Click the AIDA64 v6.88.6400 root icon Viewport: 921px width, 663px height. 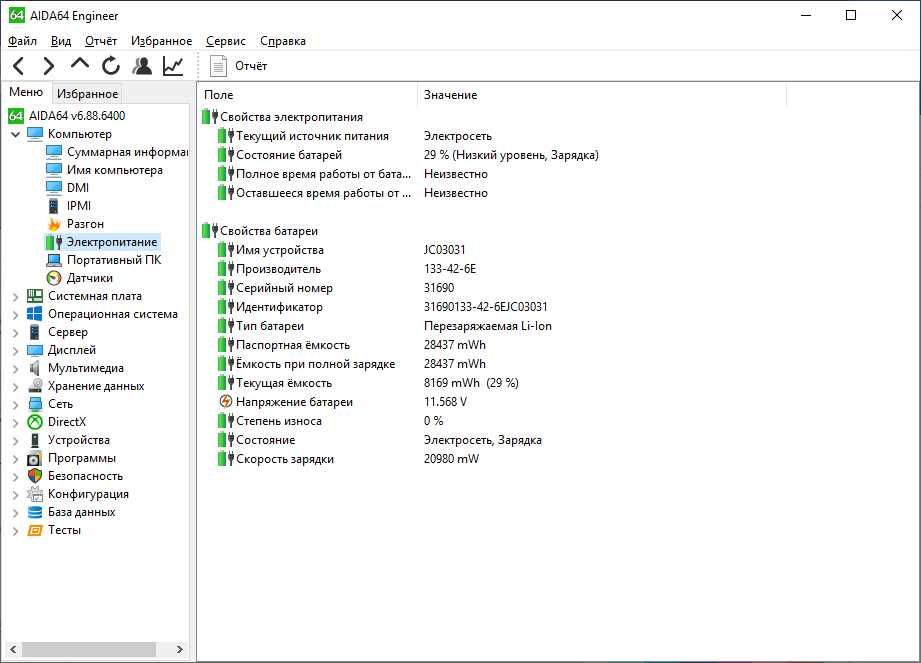[x=16, y=116]
